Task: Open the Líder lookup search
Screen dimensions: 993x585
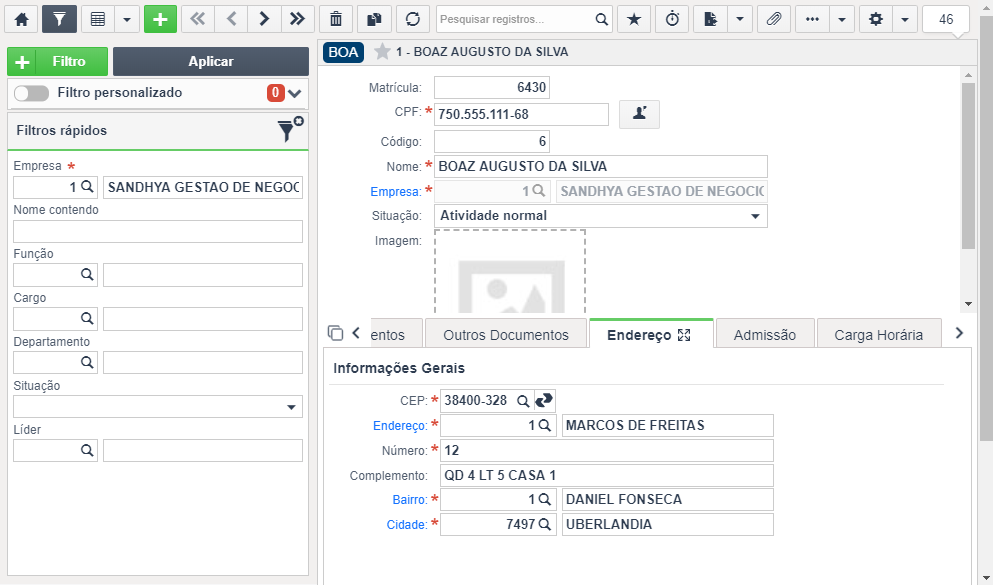Action: coord(87,450)
